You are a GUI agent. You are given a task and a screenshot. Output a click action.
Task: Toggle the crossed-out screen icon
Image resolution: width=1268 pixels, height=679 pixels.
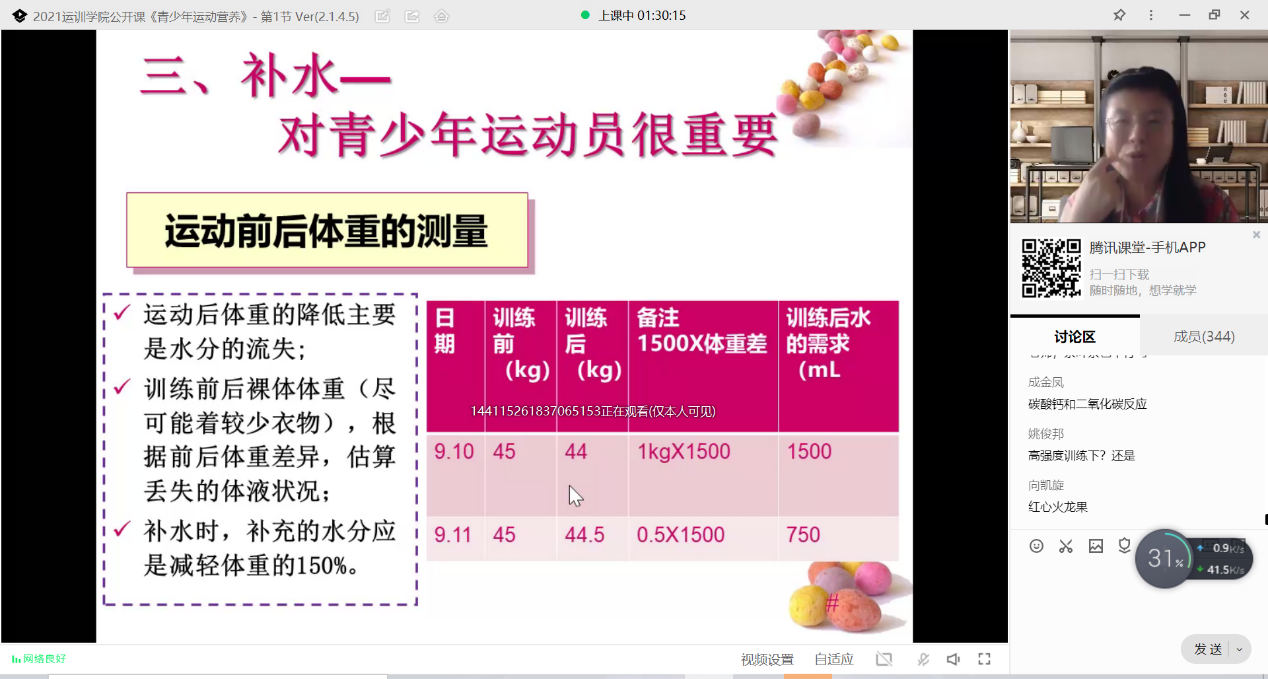(884, 659)
